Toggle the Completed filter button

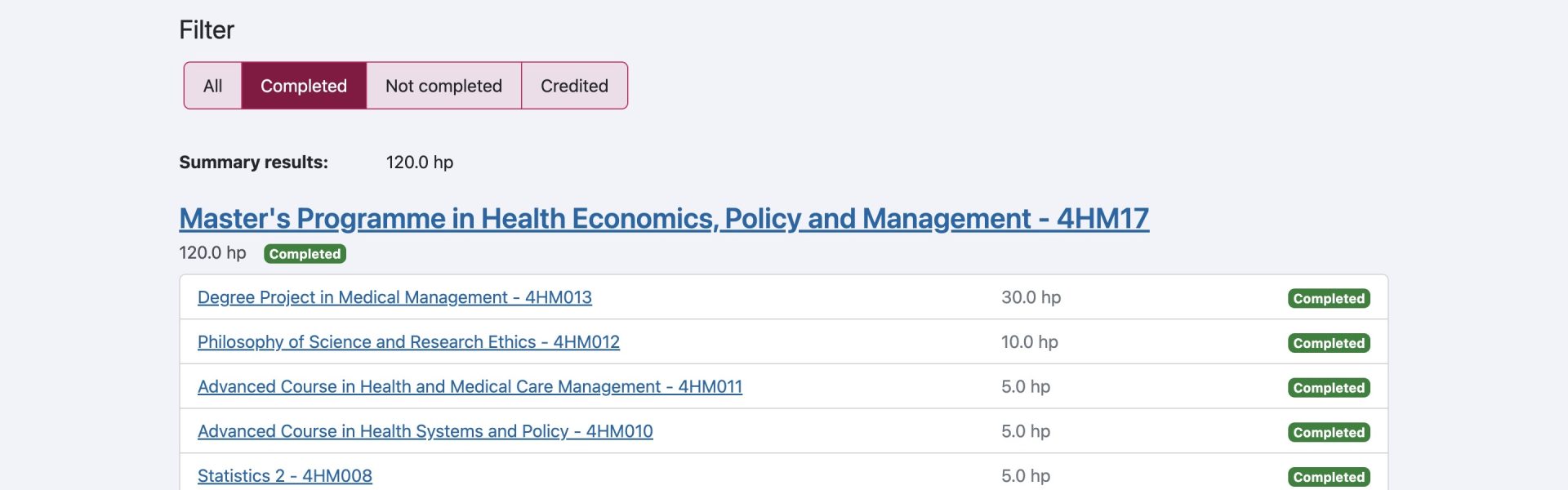(x=304, y=86)
